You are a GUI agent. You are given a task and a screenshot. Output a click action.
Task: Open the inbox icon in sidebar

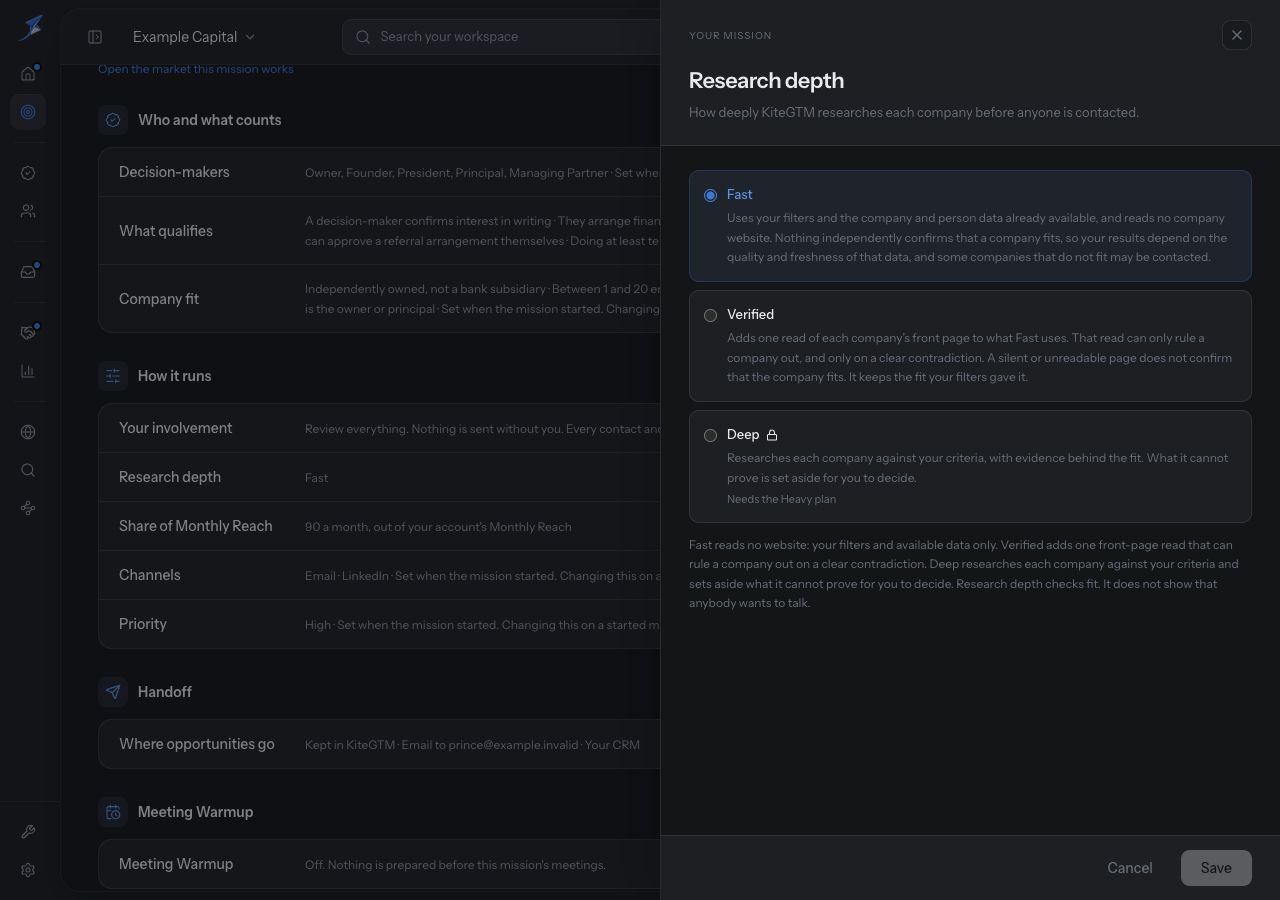point(28,272)
